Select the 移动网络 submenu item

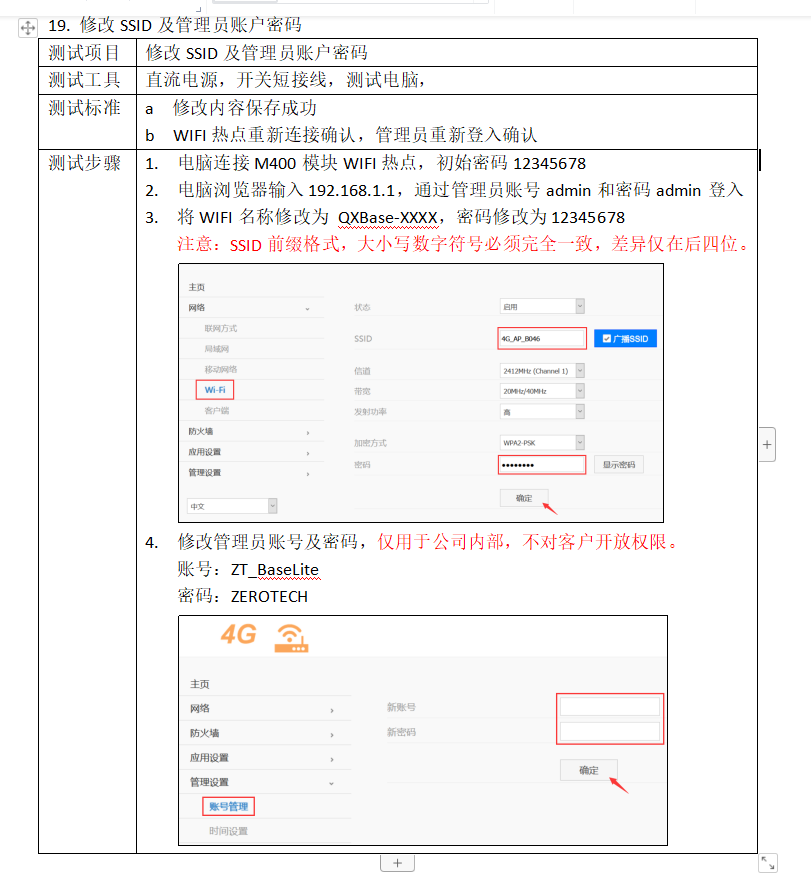(221, 369)
